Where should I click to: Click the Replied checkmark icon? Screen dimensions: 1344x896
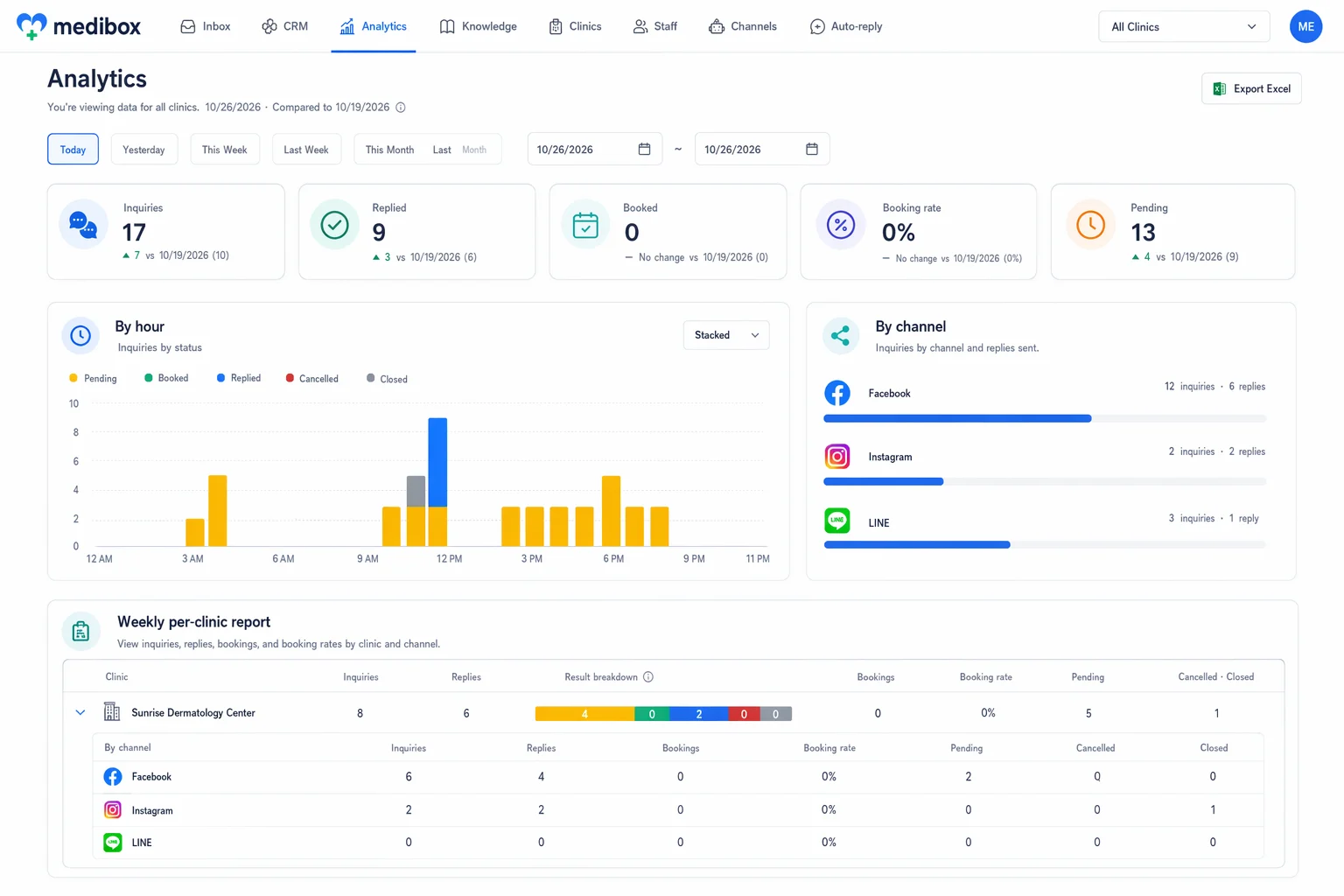click(334, 225)
